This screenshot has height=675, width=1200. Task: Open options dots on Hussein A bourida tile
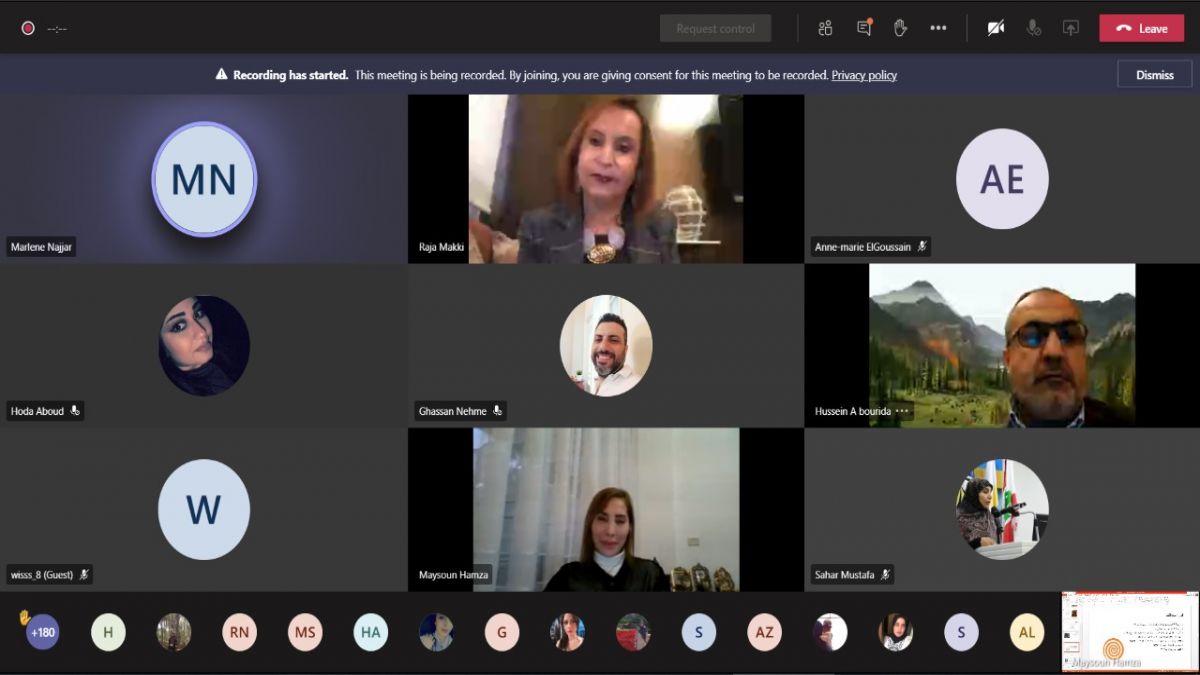[x=902, y=411]
